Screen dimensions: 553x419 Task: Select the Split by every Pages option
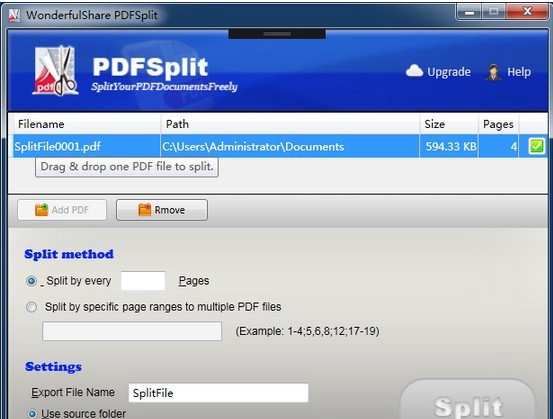tap(31, 281)
